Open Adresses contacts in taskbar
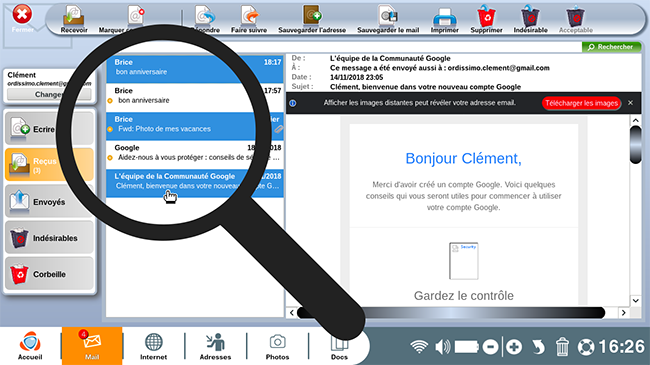The width and height of the screenshot is (650, 365). click(215, 346)
